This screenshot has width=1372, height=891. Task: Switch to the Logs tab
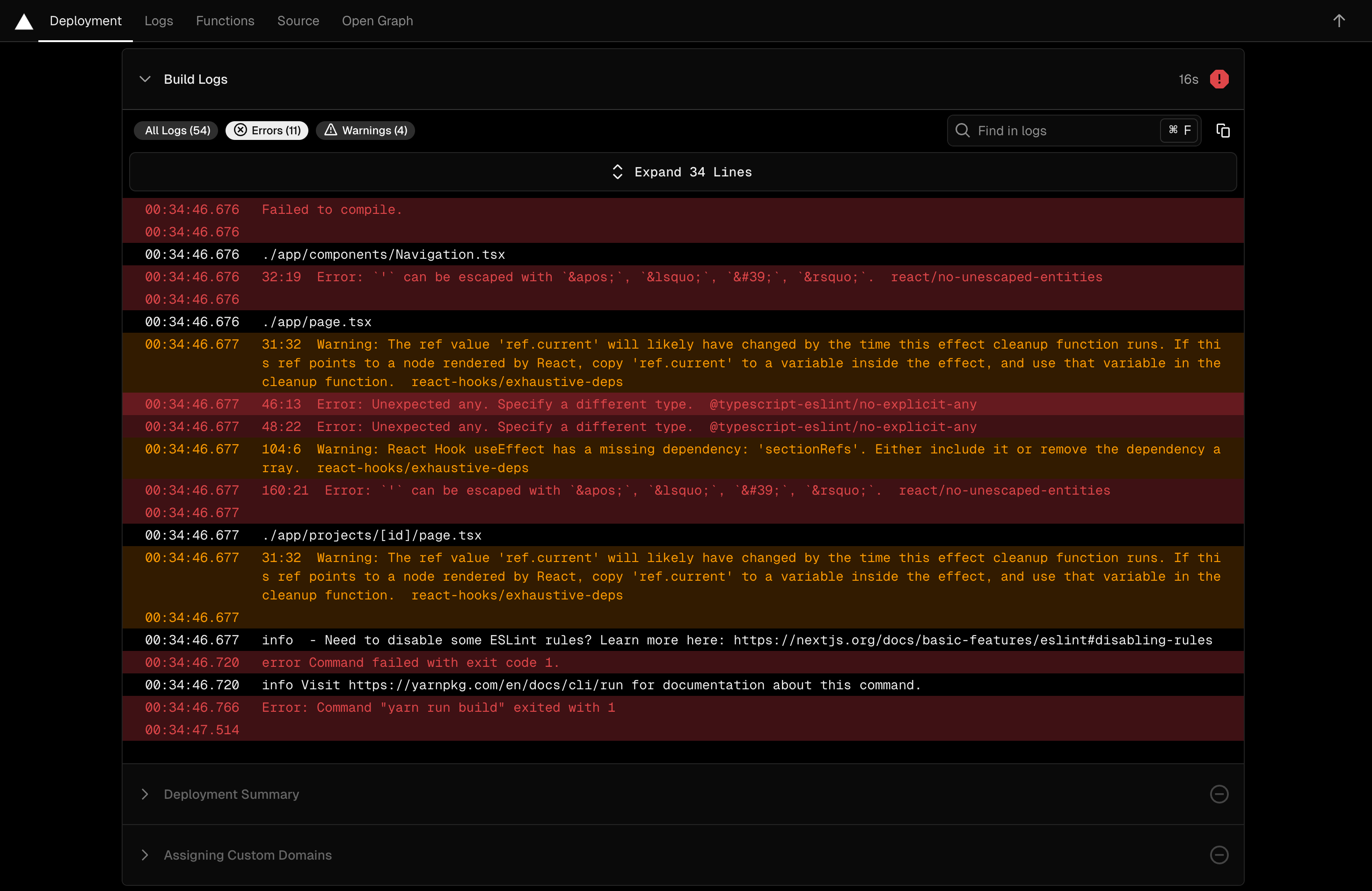[x=159, y=21]
